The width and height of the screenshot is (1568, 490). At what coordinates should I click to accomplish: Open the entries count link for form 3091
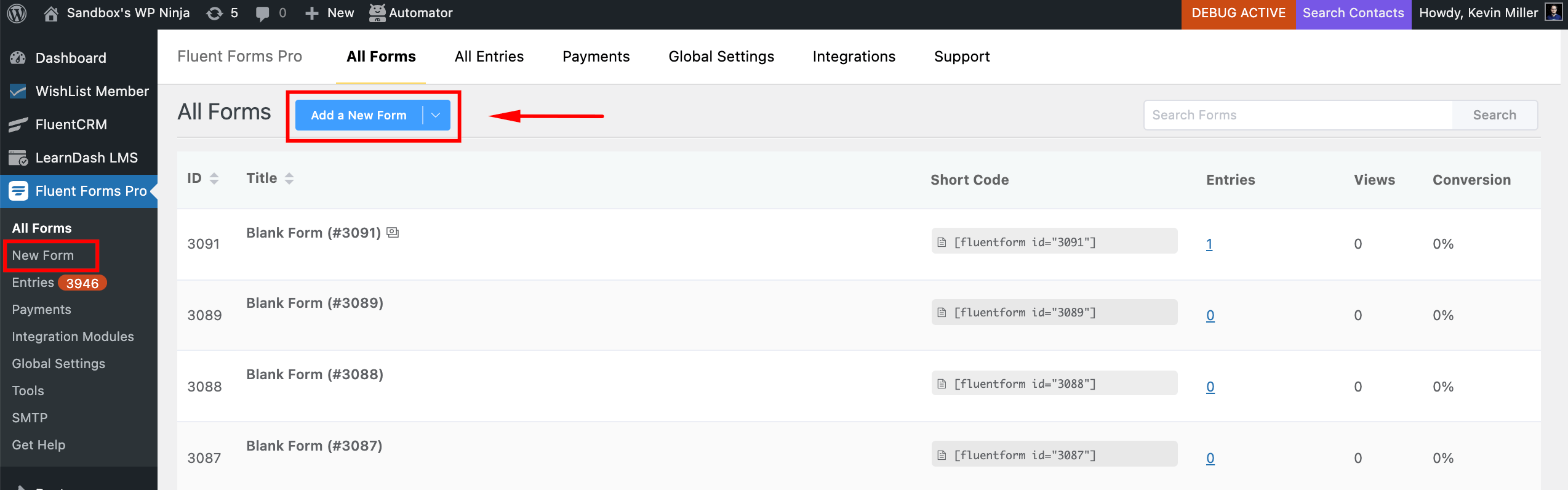coord(1209,244)
